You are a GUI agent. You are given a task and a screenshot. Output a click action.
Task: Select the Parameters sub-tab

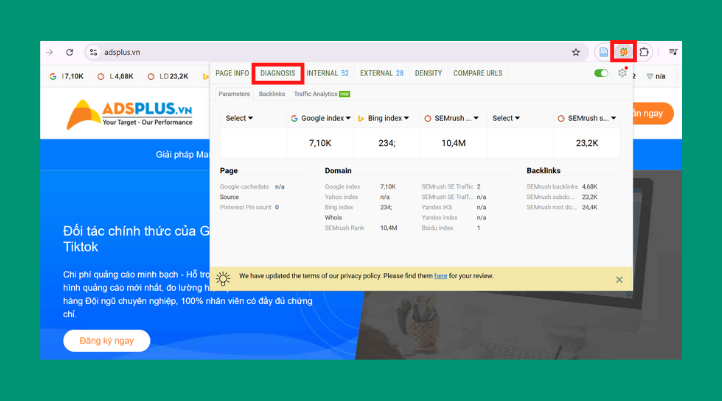tap(234, 94)
